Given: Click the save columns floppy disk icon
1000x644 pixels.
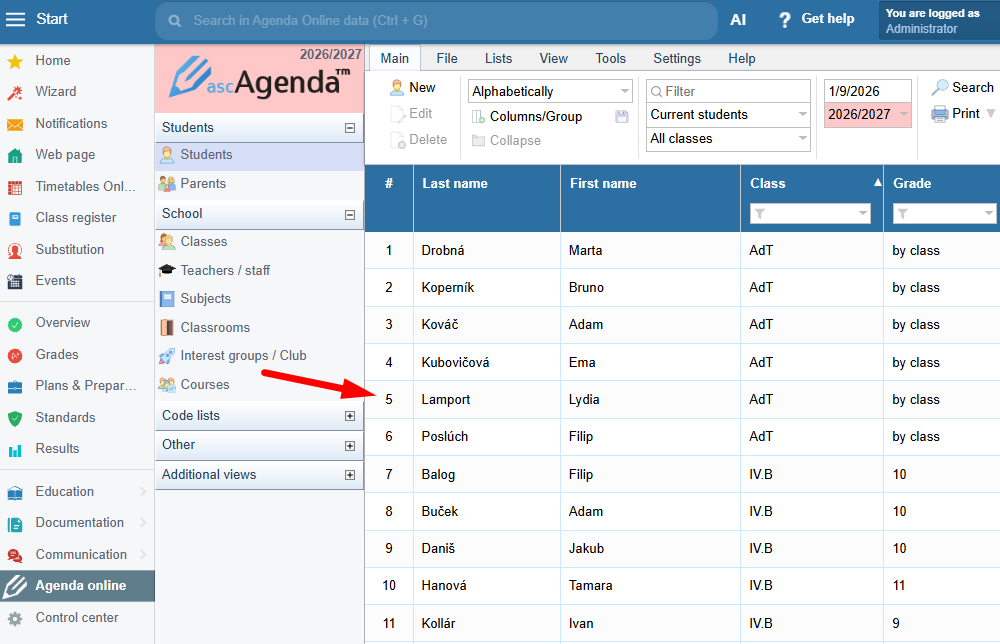Looking at the screenshot, I should pos(622,117).
